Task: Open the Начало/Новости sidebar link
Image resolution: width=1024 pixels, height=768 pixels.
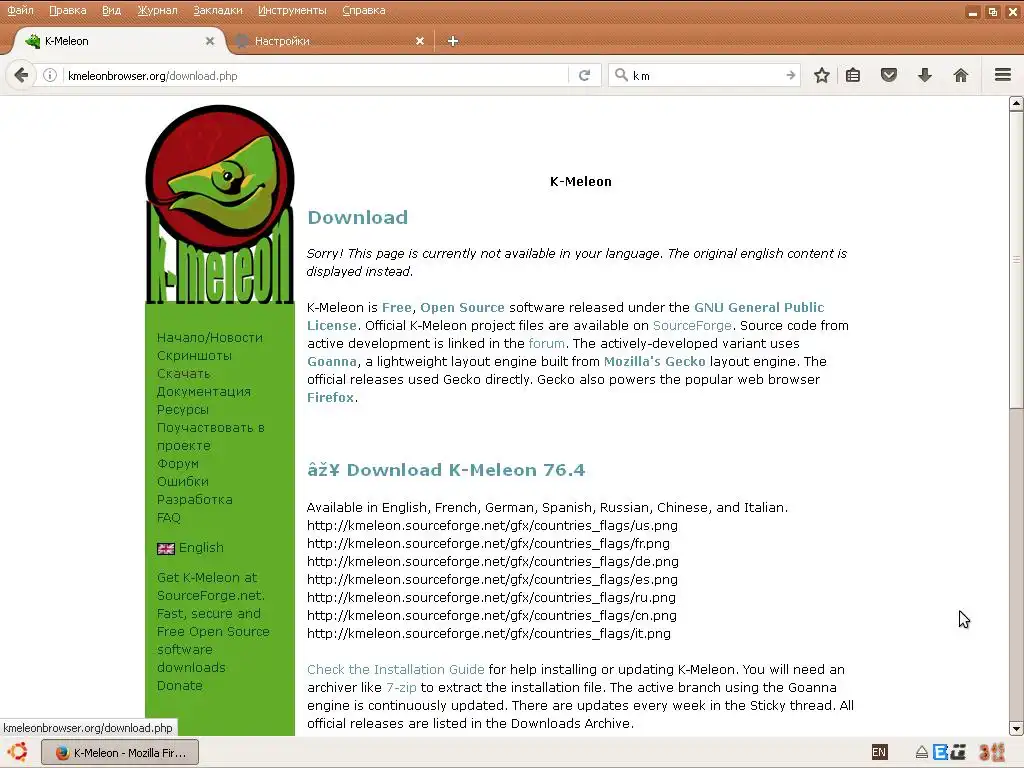Action: click(210, 338)
